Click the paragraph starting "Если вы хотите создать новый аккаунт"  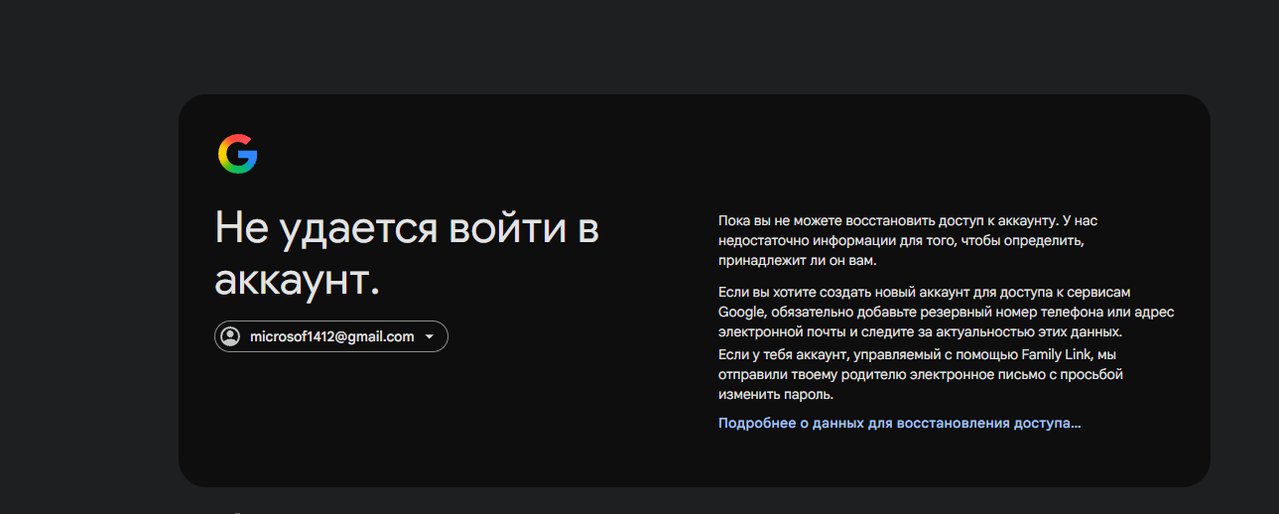click(x=946, y=312)
